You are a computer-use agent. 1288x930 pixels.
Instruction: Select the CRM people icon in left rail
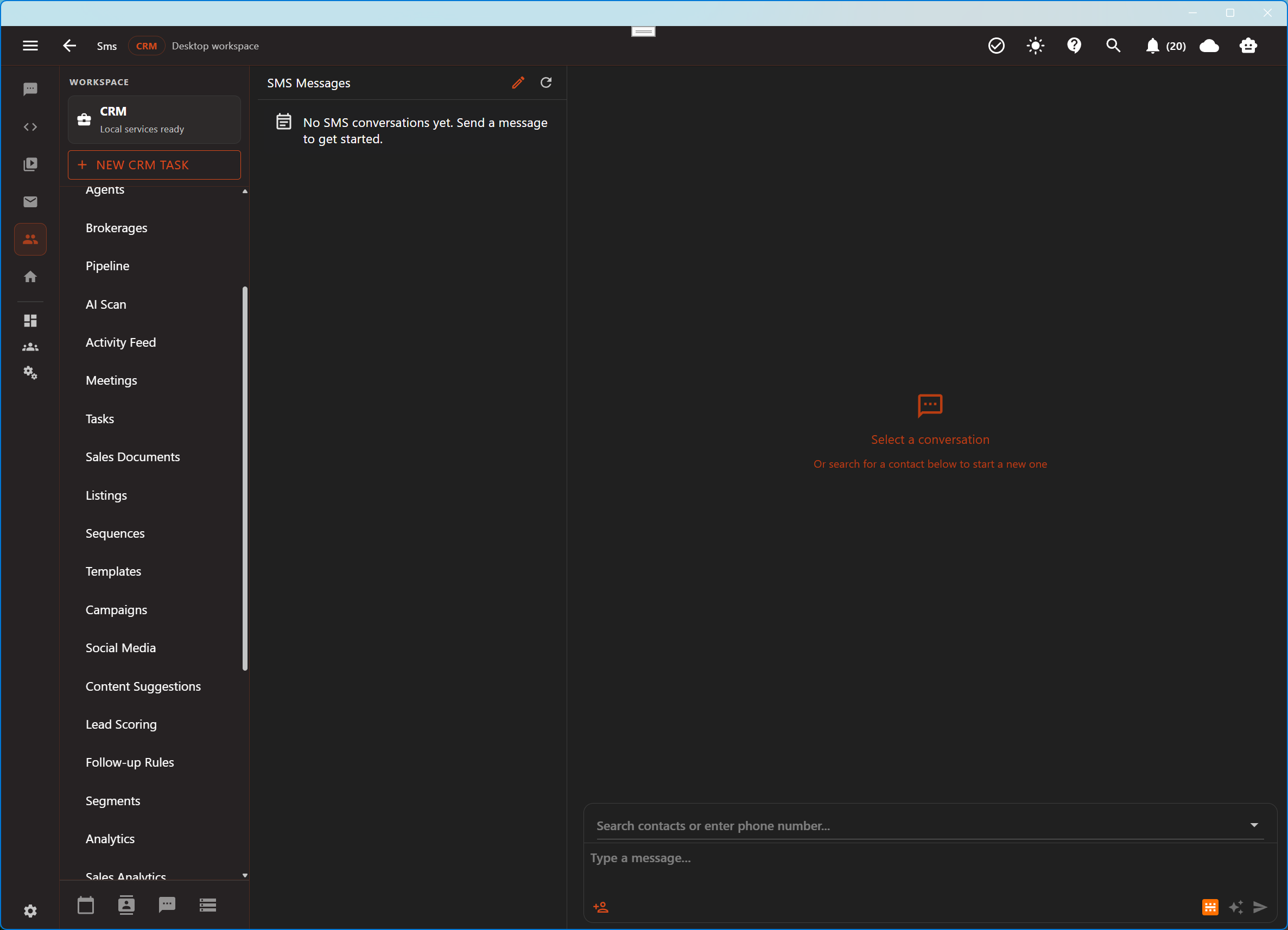30,239
